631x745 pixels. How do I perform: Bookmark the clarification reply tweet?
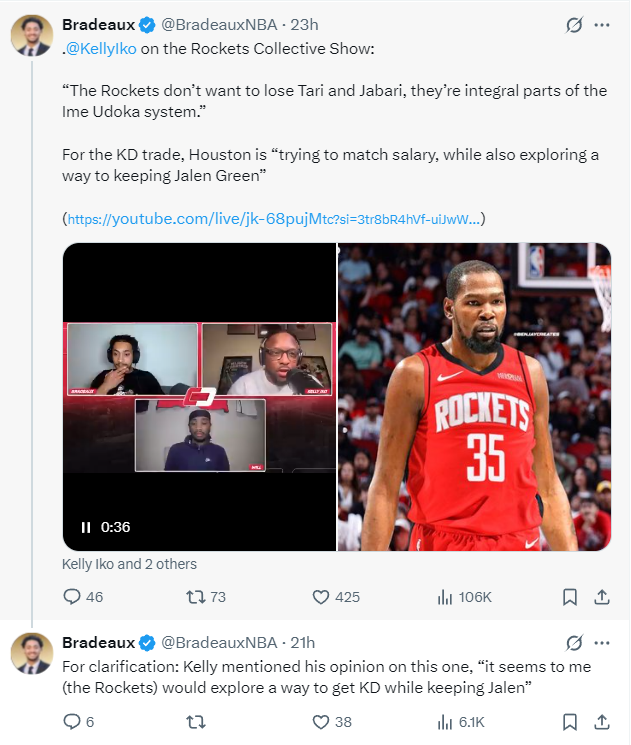[x=569, y=722]
